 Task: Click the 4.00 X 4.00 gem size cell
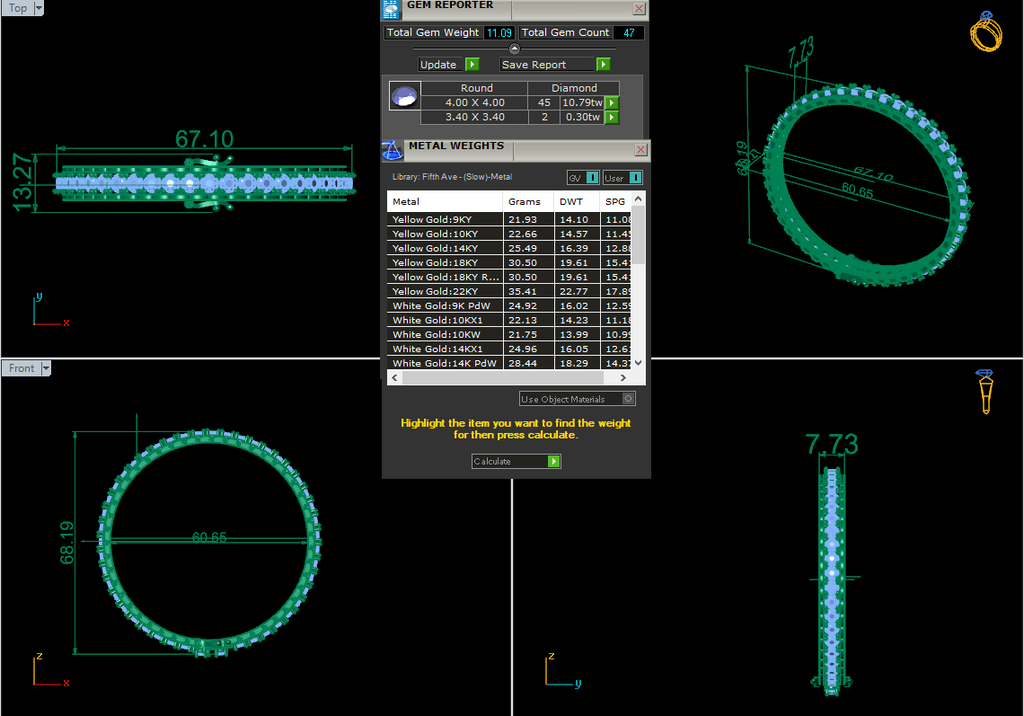click(475, 103)
